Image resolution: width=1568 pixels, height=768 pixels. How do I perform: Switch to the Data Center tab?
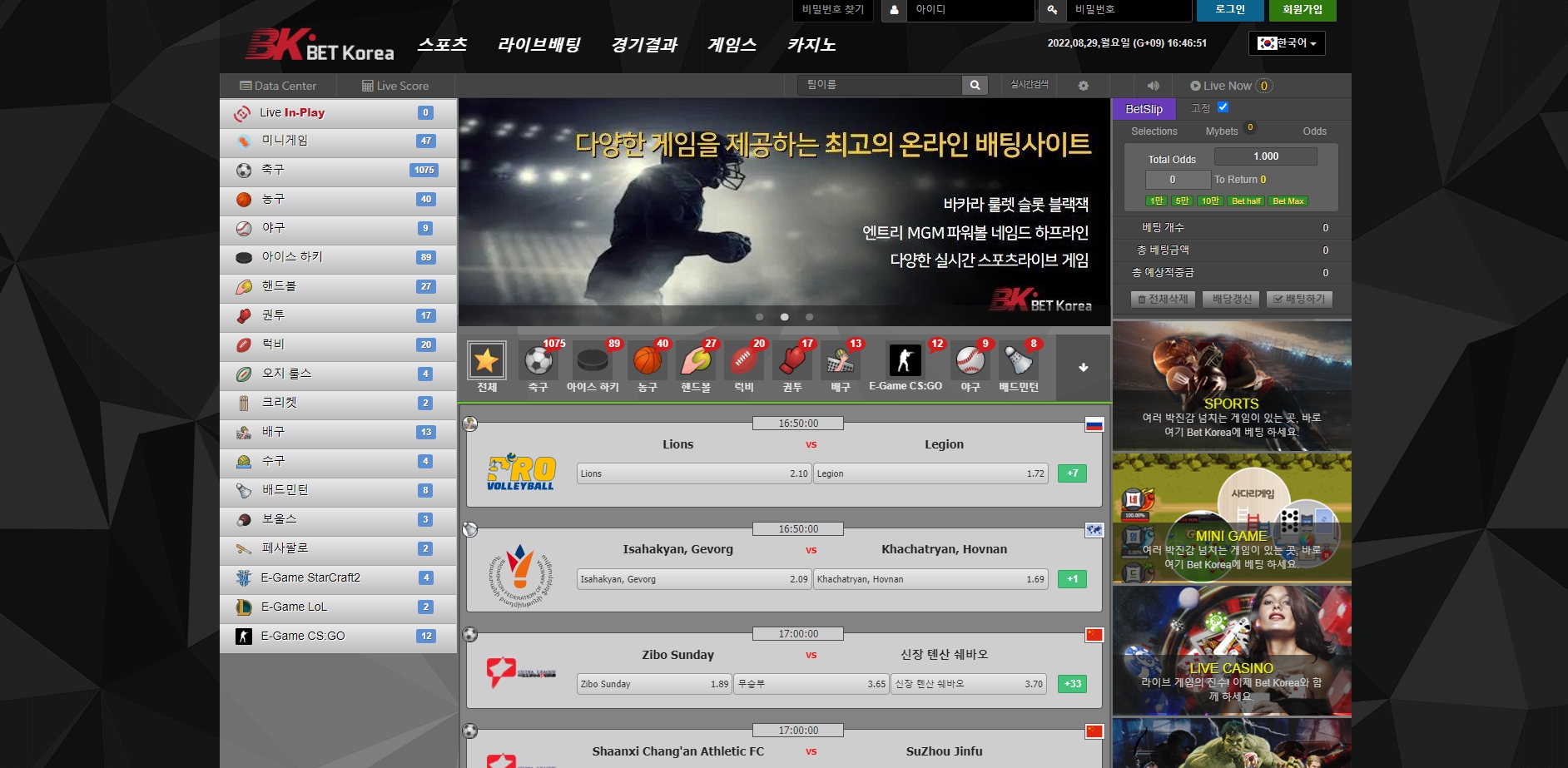(x=278, y=86)
